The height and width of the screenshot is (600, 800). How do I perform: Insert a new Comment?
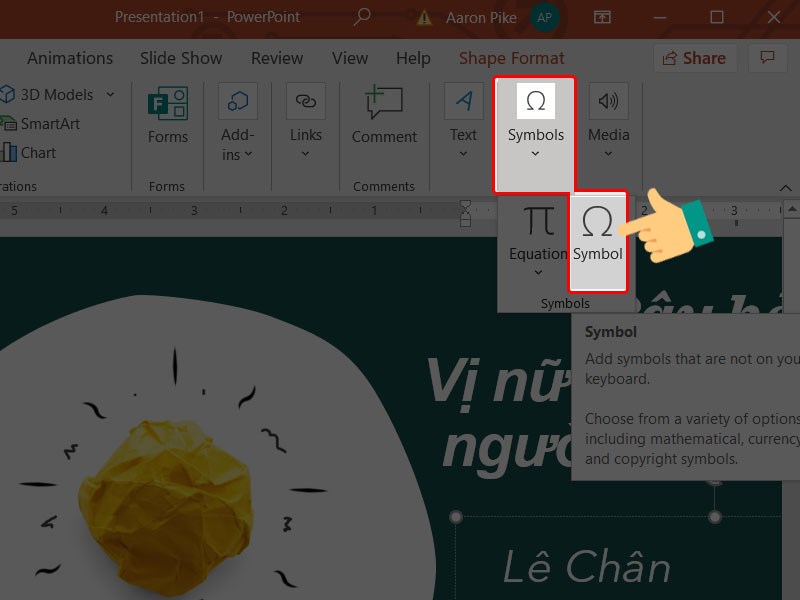(384, 115)
